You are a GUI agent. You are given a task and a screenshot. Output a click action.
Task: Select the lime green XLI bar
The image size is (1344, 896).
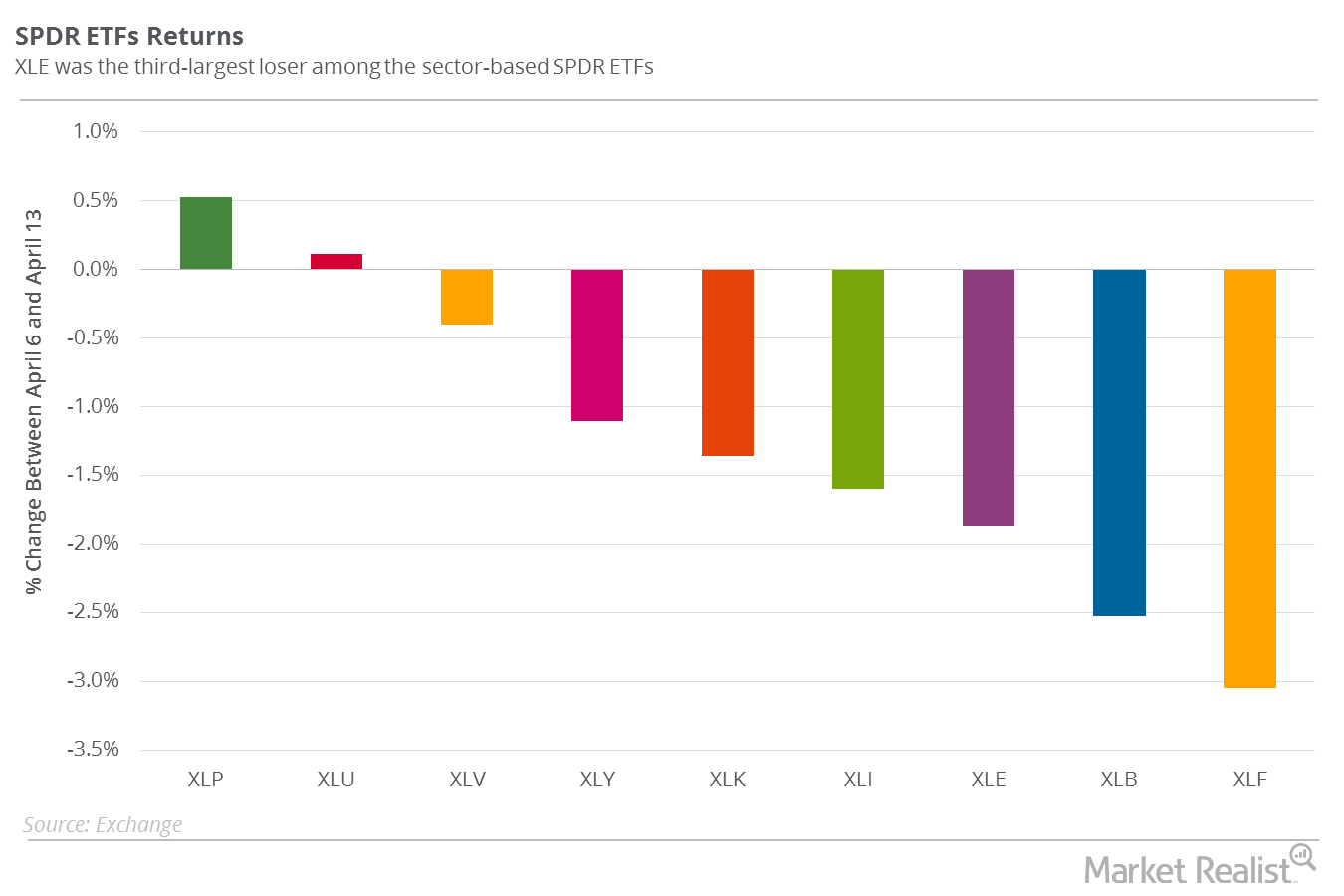point(858,378)
